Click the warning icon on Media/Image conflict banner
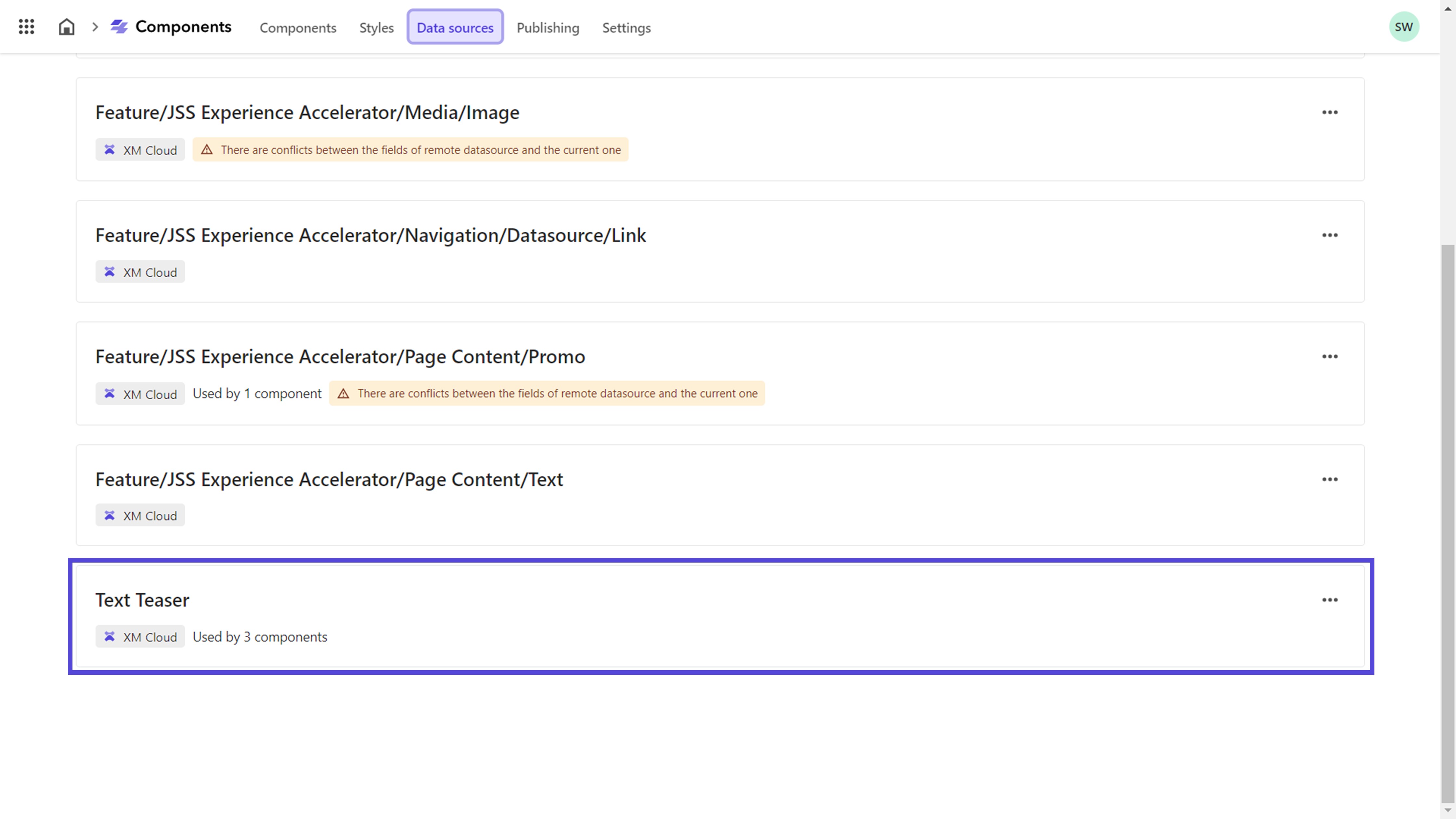Image resolution: width=1456 pixels, height=819 pixels. [x=207, y=149]
